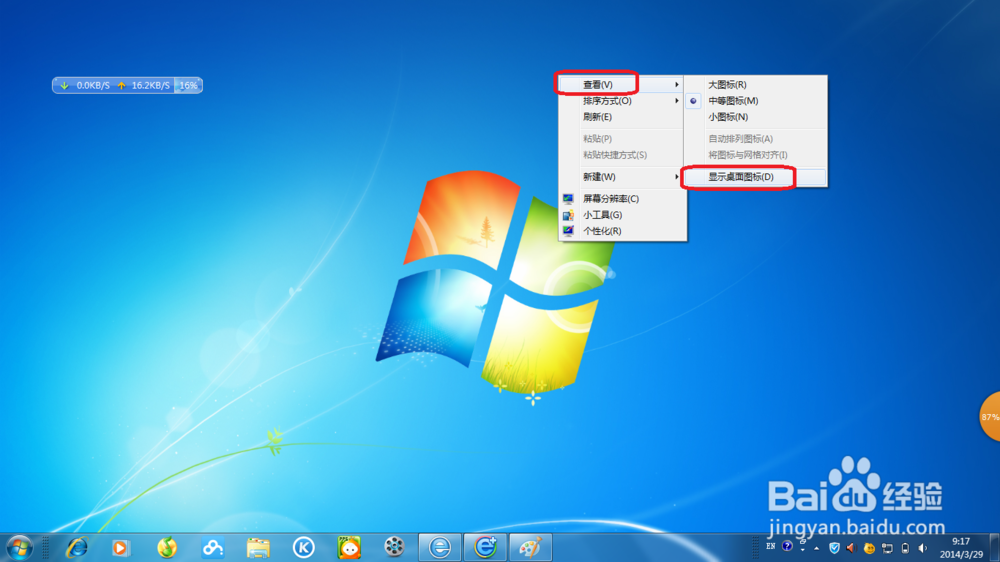Open the yellow smiley face tray icon
Image resolution: width=1000 pixels, height=562 pixels.
[869, 548]
